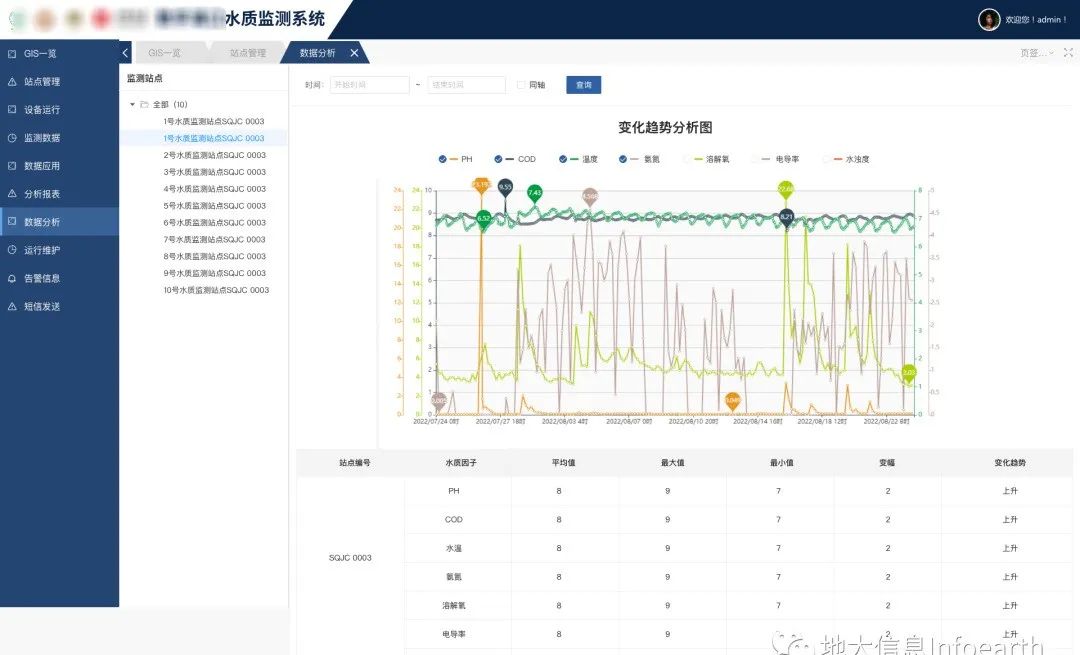Open the 数据应用 sidebar menu item
1080x655 pixels.
59,165
